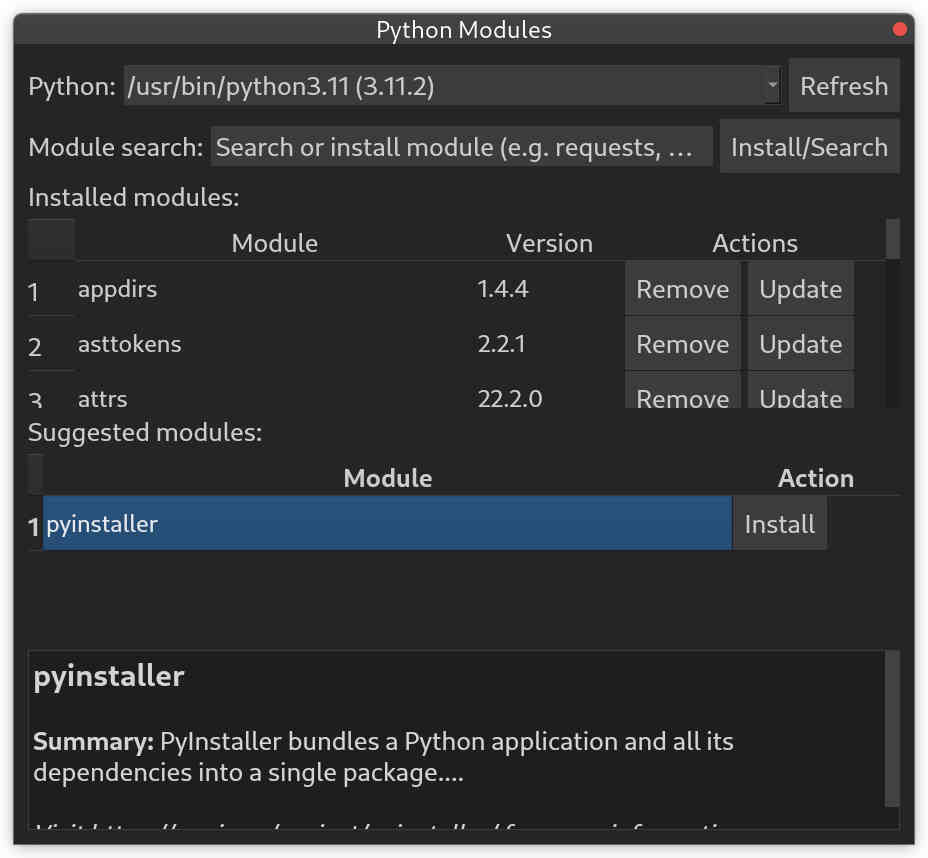Update the appdirs module
The image size is (928, 858).
click(800, 289)
